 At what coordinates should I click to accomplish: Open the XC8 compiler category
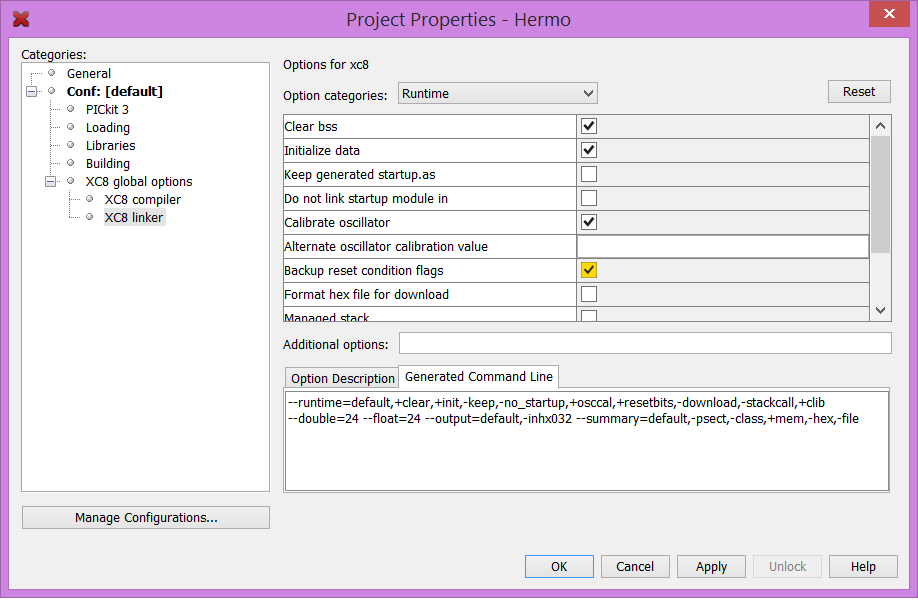(142, 200)
